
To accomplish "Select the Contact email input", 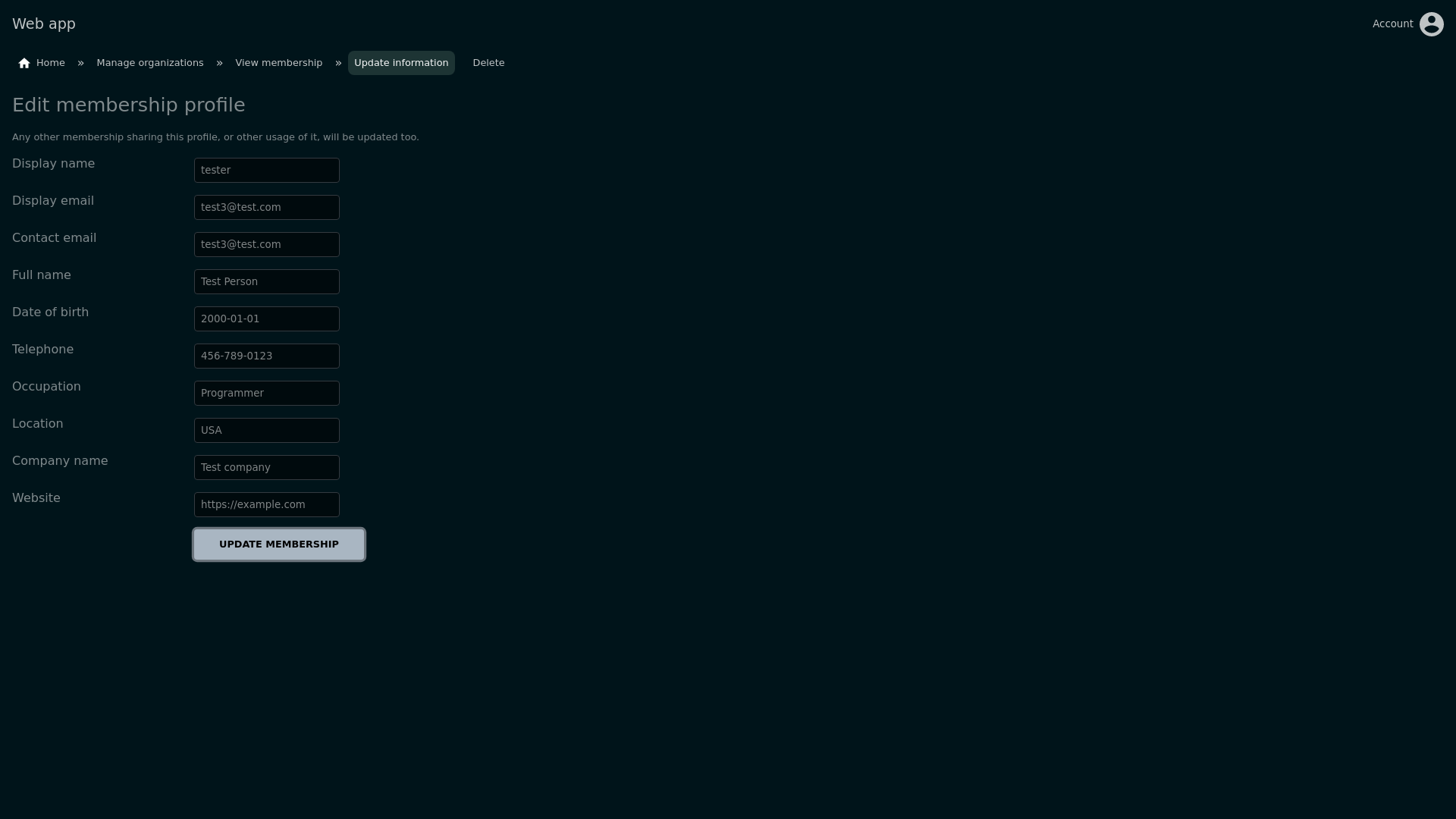I will click(266, 244).
